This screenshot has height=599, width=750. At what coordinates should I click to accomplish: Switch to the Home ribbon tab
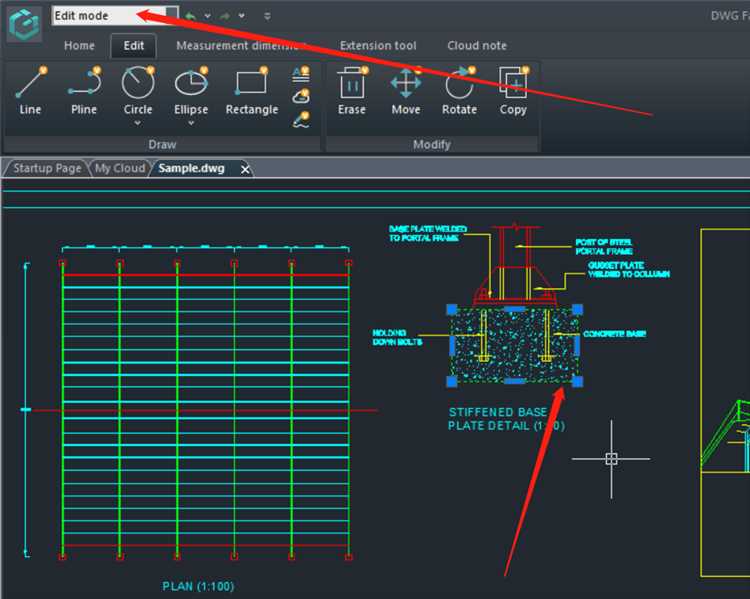tap(79, 46)
